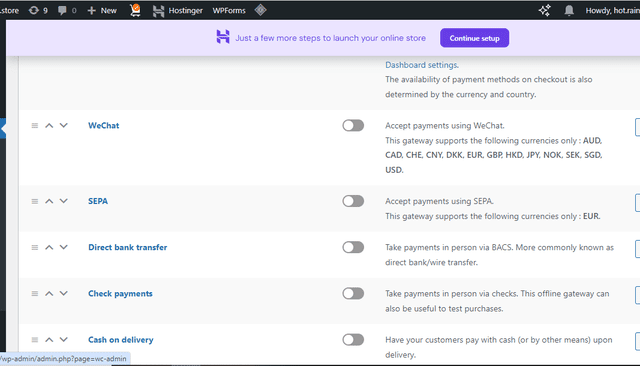
Task: Click the Continue setup button
Action: [x=474, y=38]
